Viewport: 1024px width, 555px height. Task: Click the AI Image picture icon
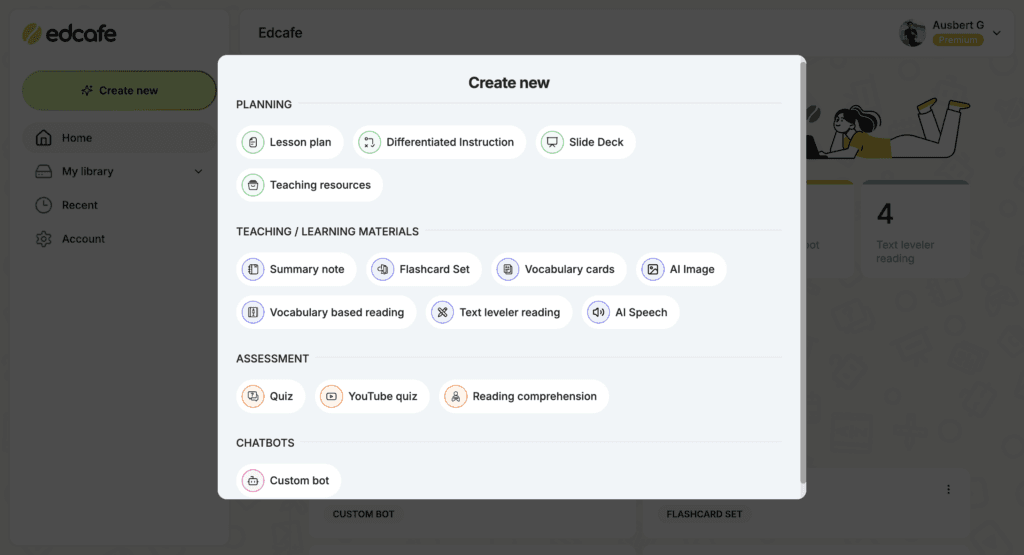point(652,270)
